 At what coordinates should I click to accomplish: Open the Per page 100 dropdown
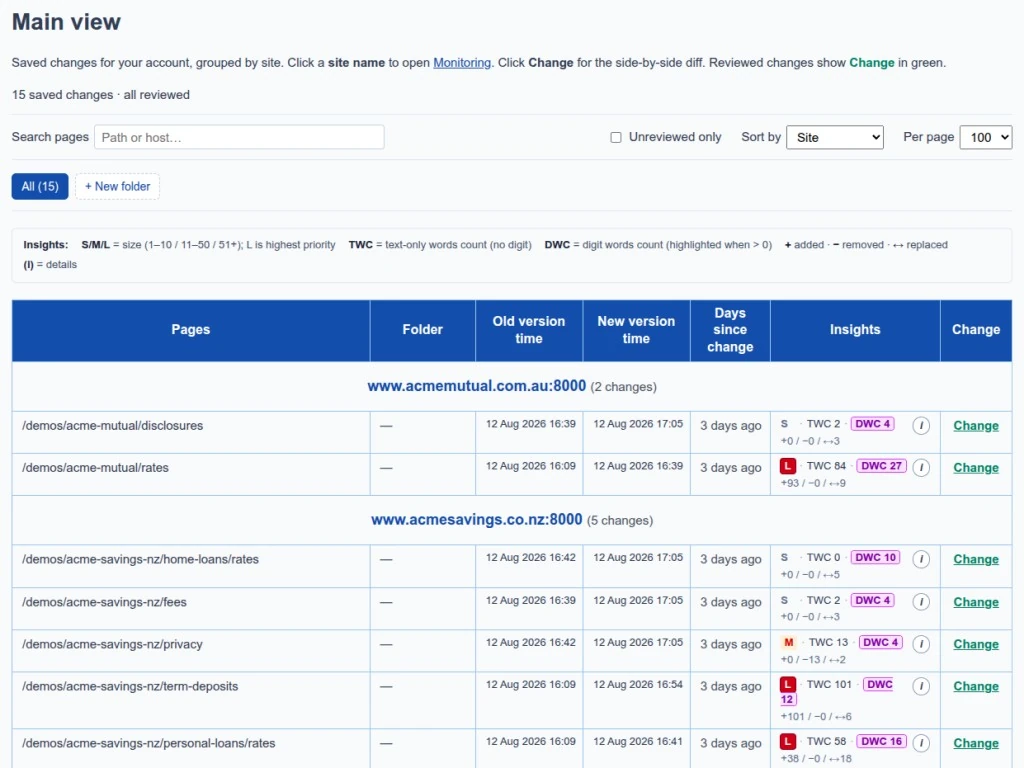click(x=985, y=137)
